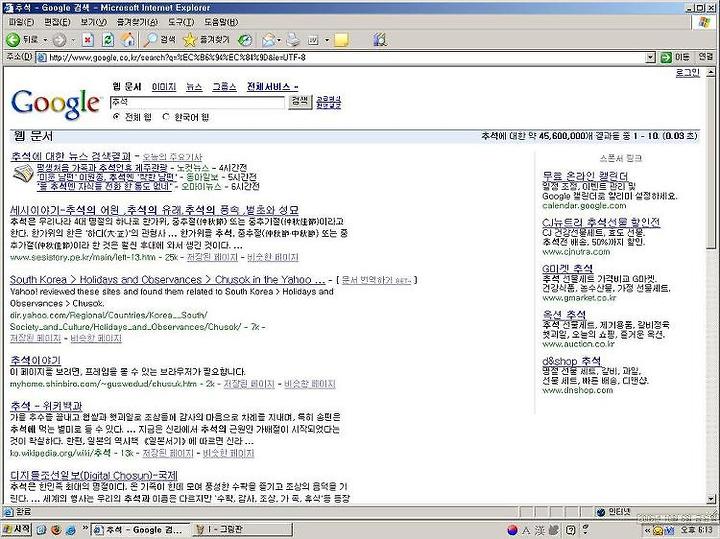
Task: Open the 파일(F) menu
Action: pos(21,22)
